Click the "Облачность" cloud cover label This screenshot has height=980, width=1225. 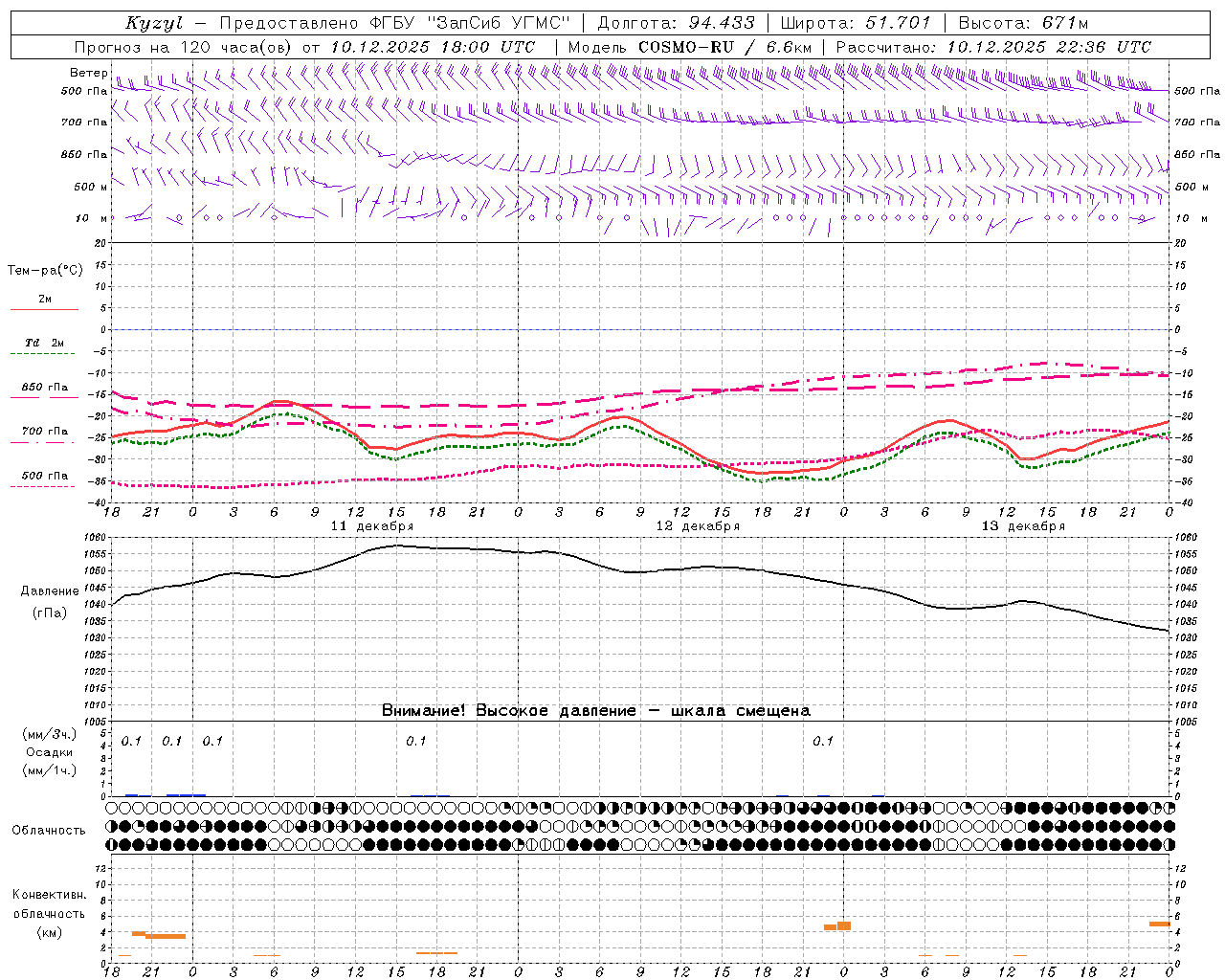[x=49, y=831]
